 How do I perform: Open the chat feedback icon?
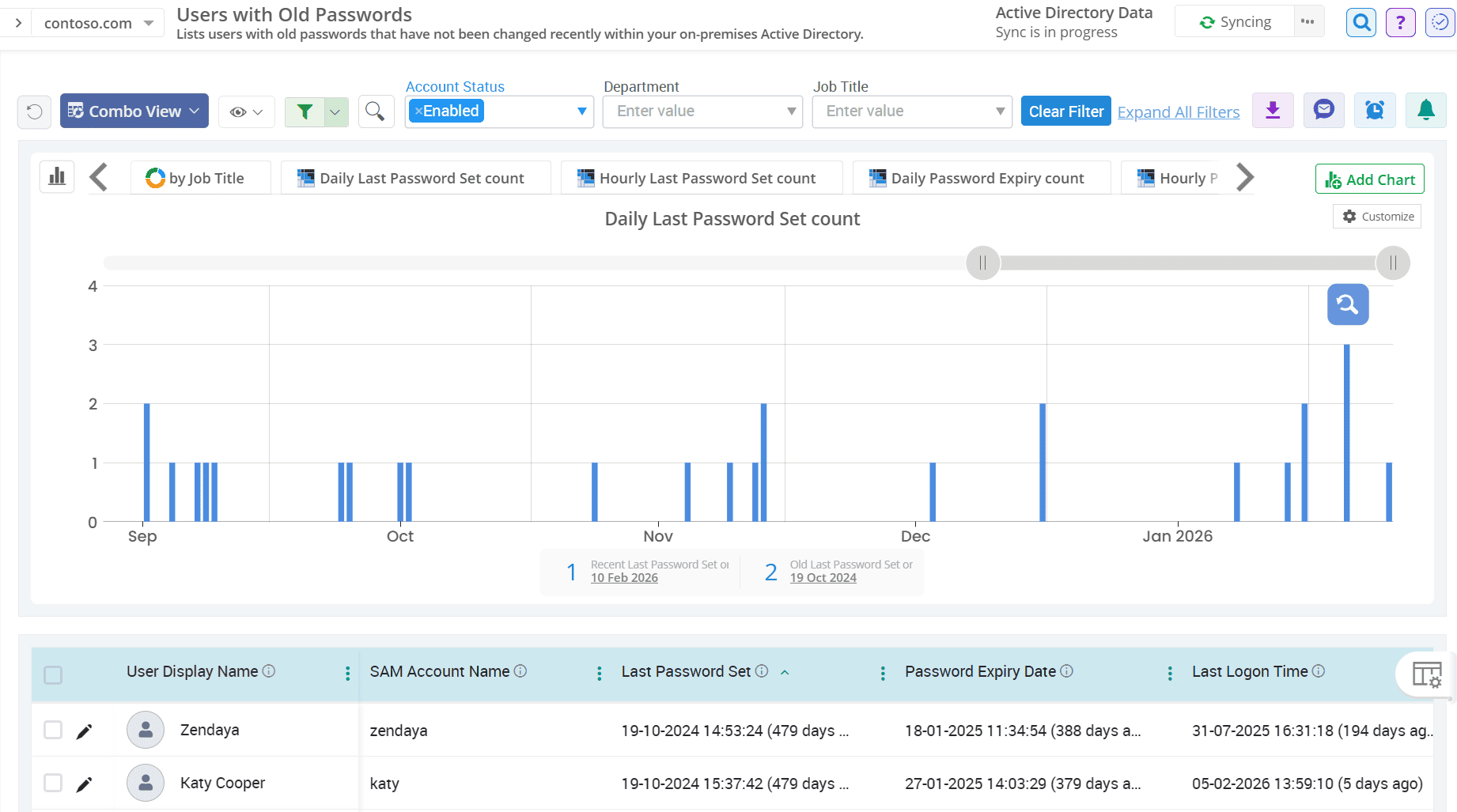point(1323,111)
